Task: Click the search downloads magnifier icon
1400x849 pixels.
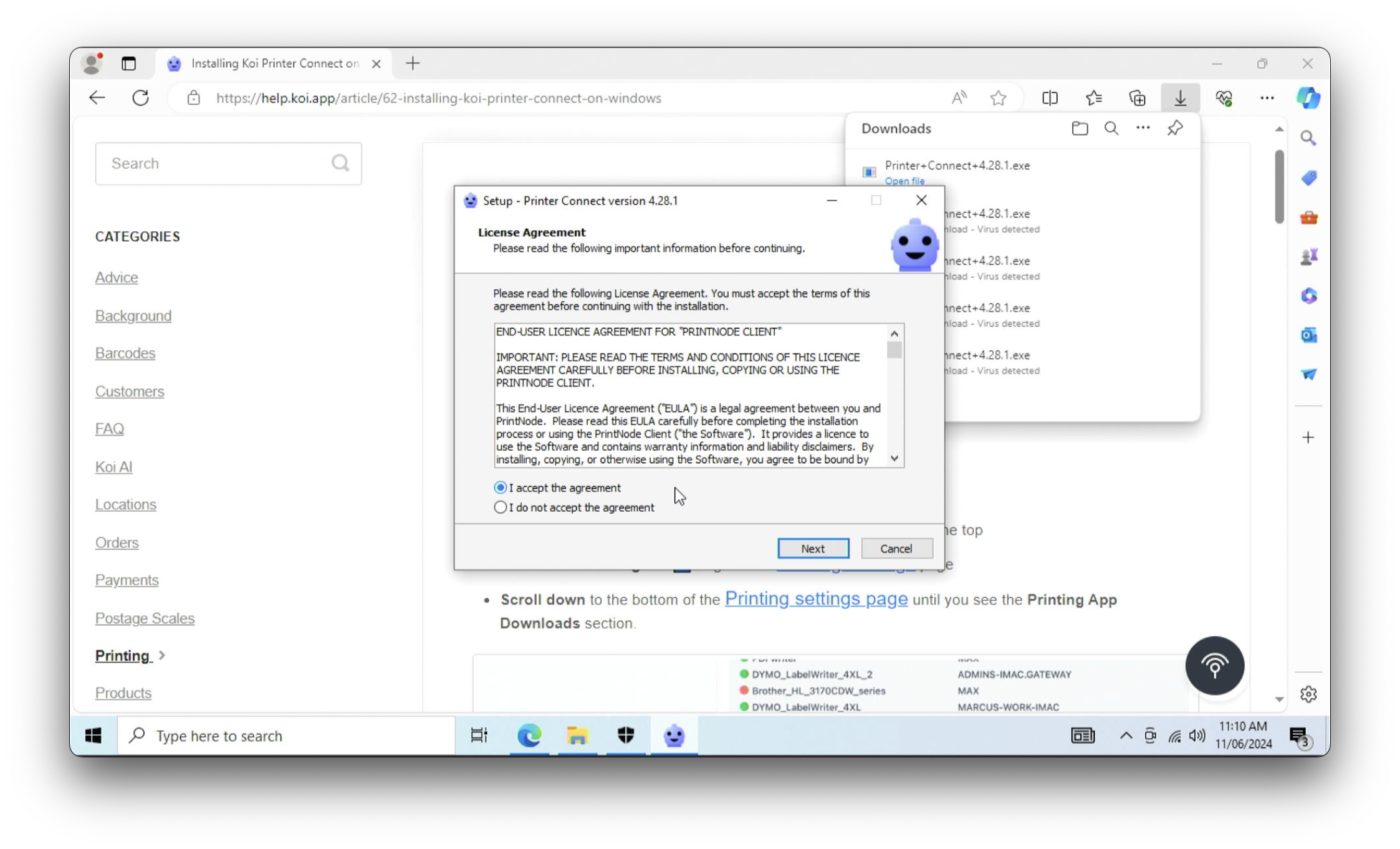Action: point(1111,128)
